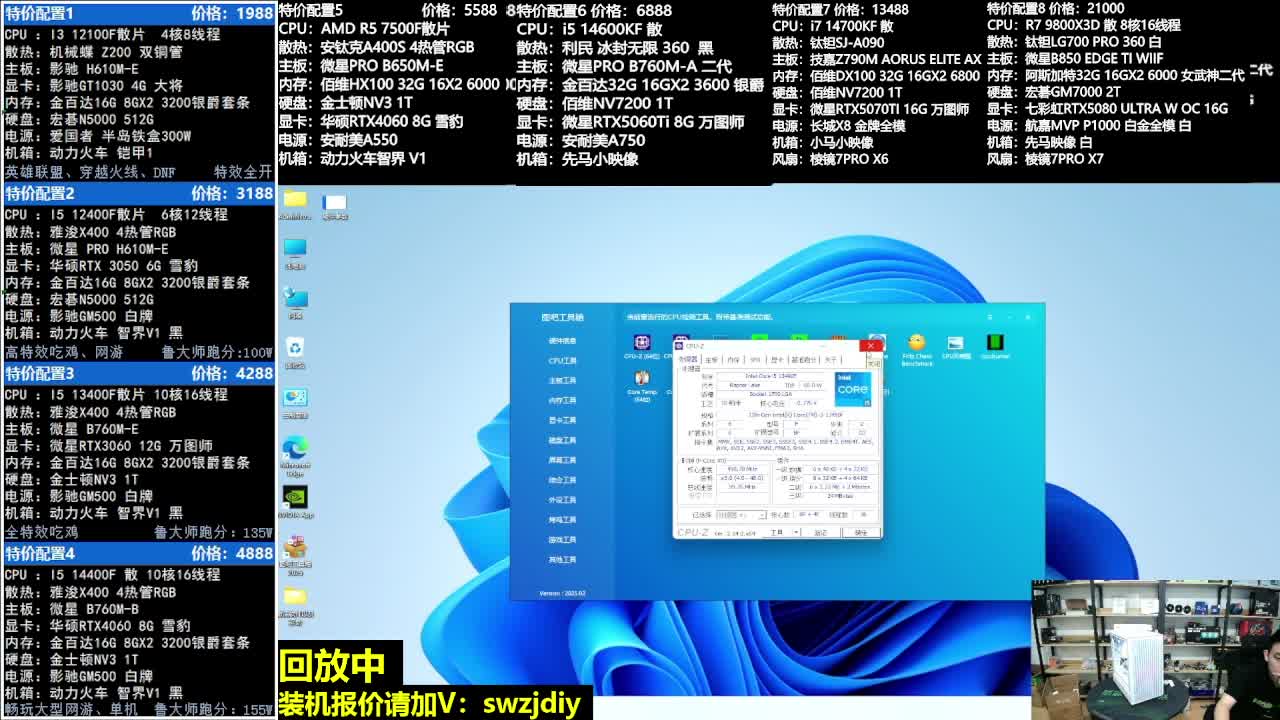
Task: Select 主板工具 in toolbox sidebar
Action: click(562, 380)
